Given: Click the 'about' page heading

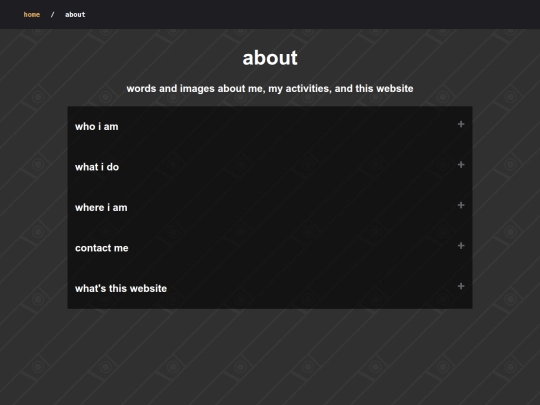Looking at the screenshot, I should [270, 58].
